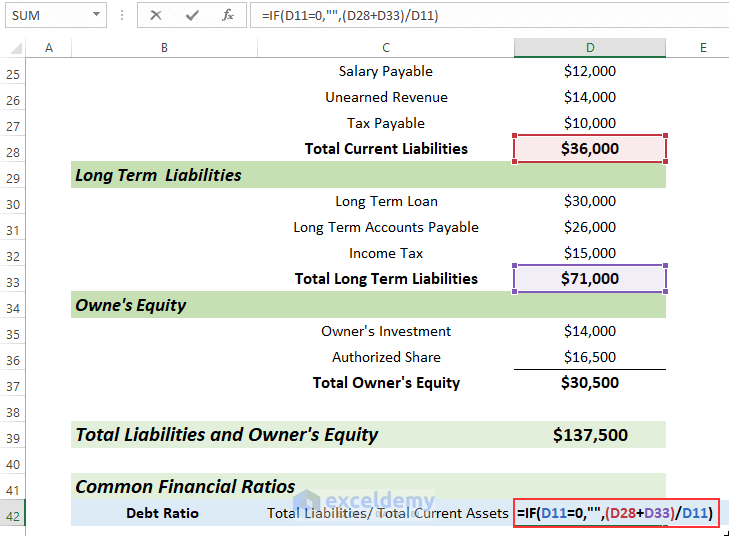Select column C header
The image size is (729, 536).
[x=385, y=48]
